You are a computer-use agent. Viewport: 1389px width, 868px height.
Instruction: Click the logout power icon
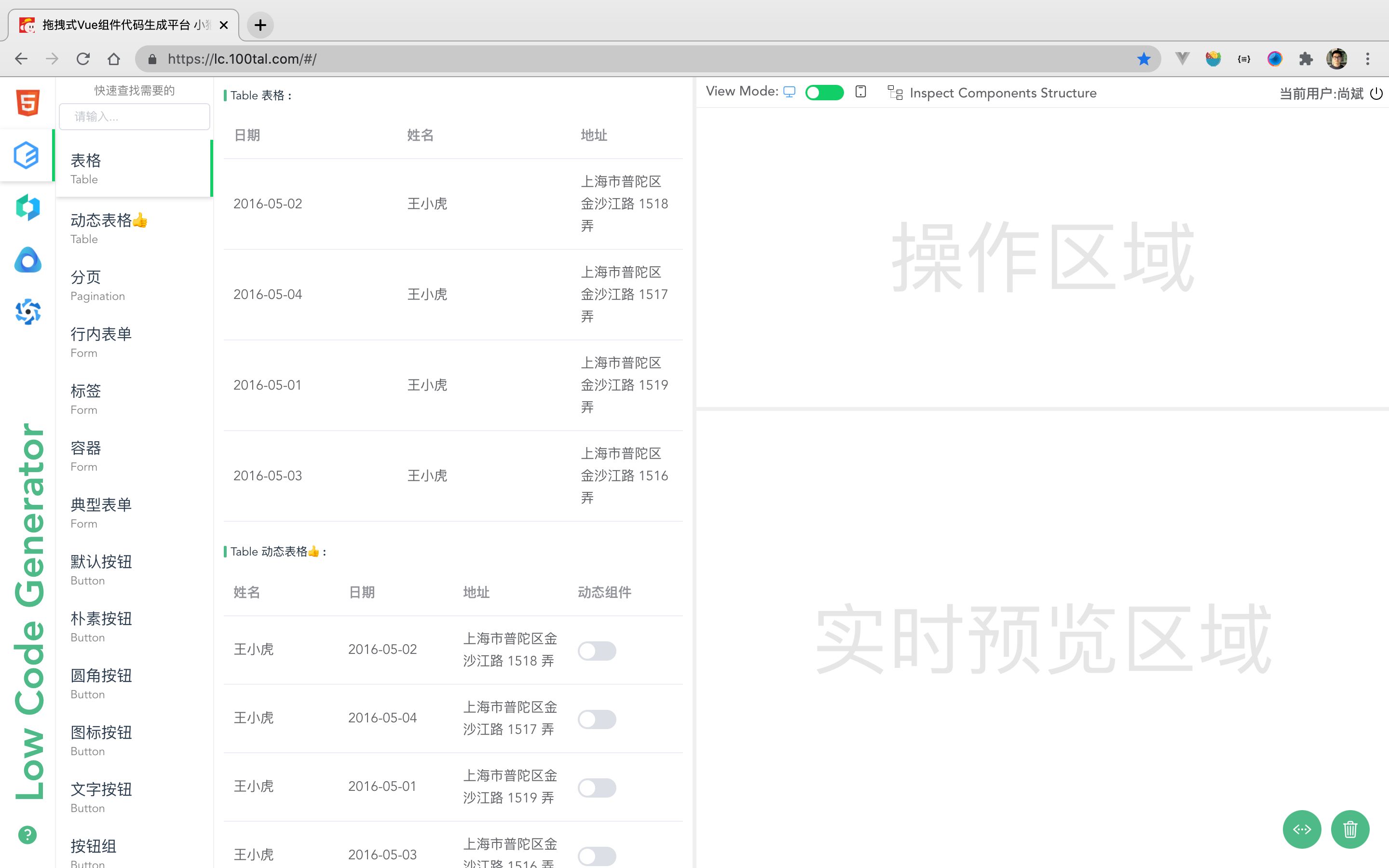pos(1376,93)
